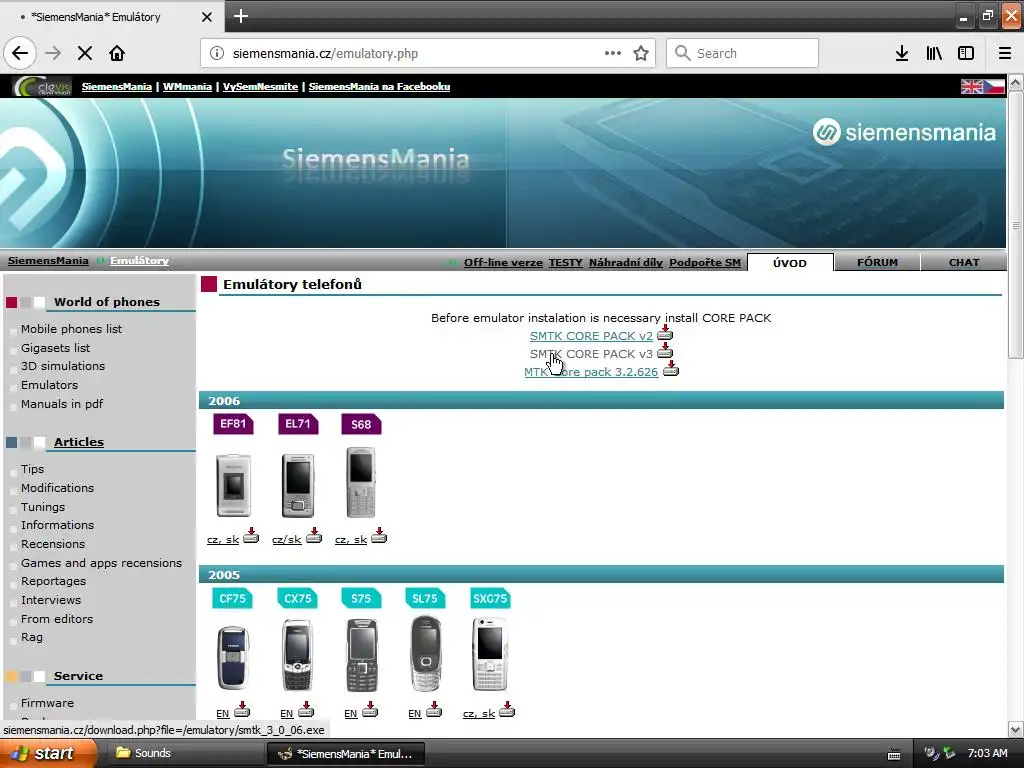Click the Emulátory breadcrumb link
The image size is (1024, 768).
[x=139, y=261]
